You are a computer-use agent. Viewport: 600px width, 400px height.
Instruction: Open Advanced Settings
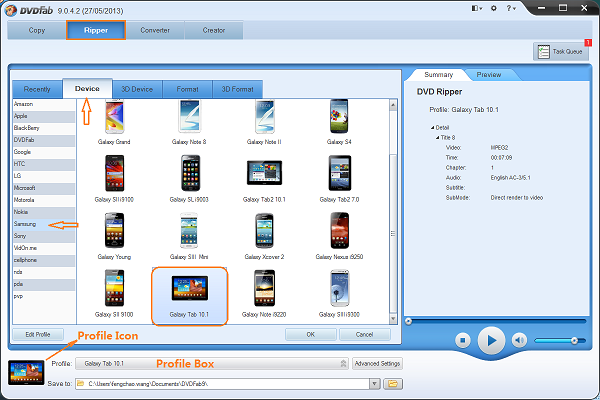tap(377, 364)
